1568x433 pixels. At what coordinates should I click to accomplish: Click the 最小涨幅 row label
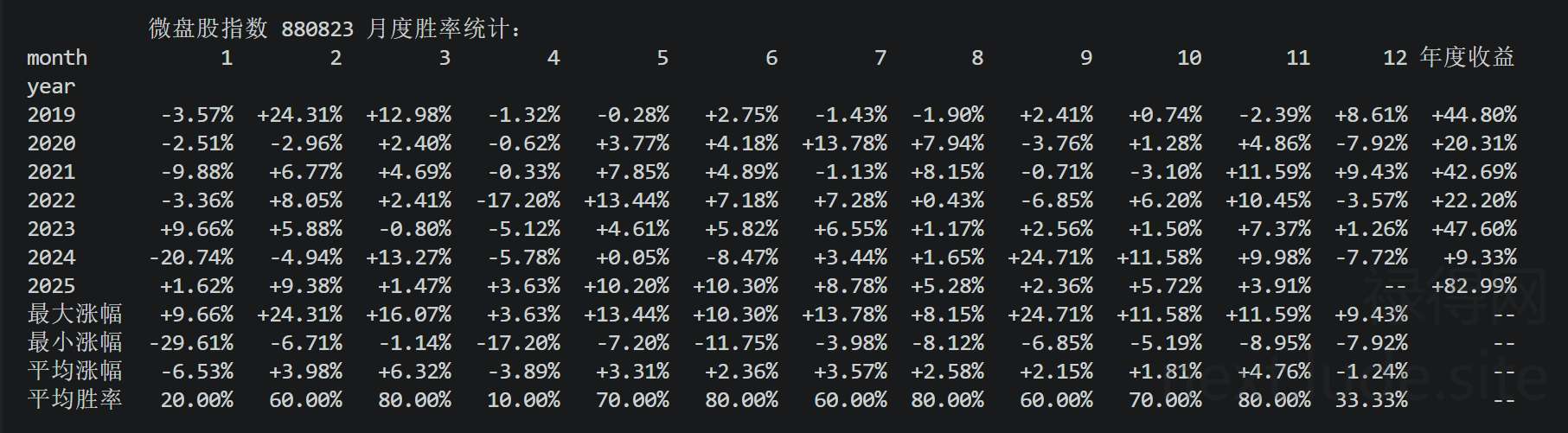pos(74,342)
